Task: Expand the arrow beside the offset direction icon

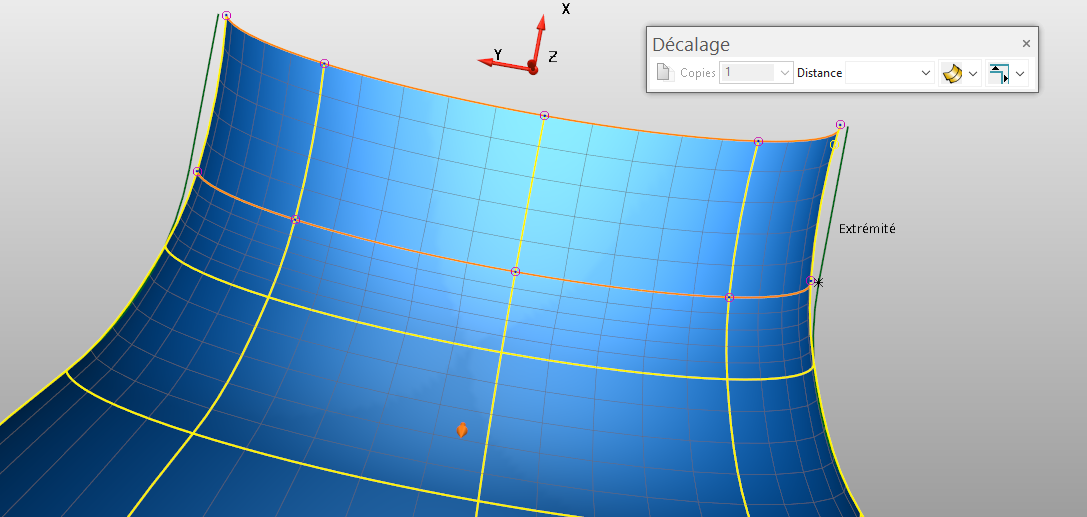Action: click(1020, 74)
